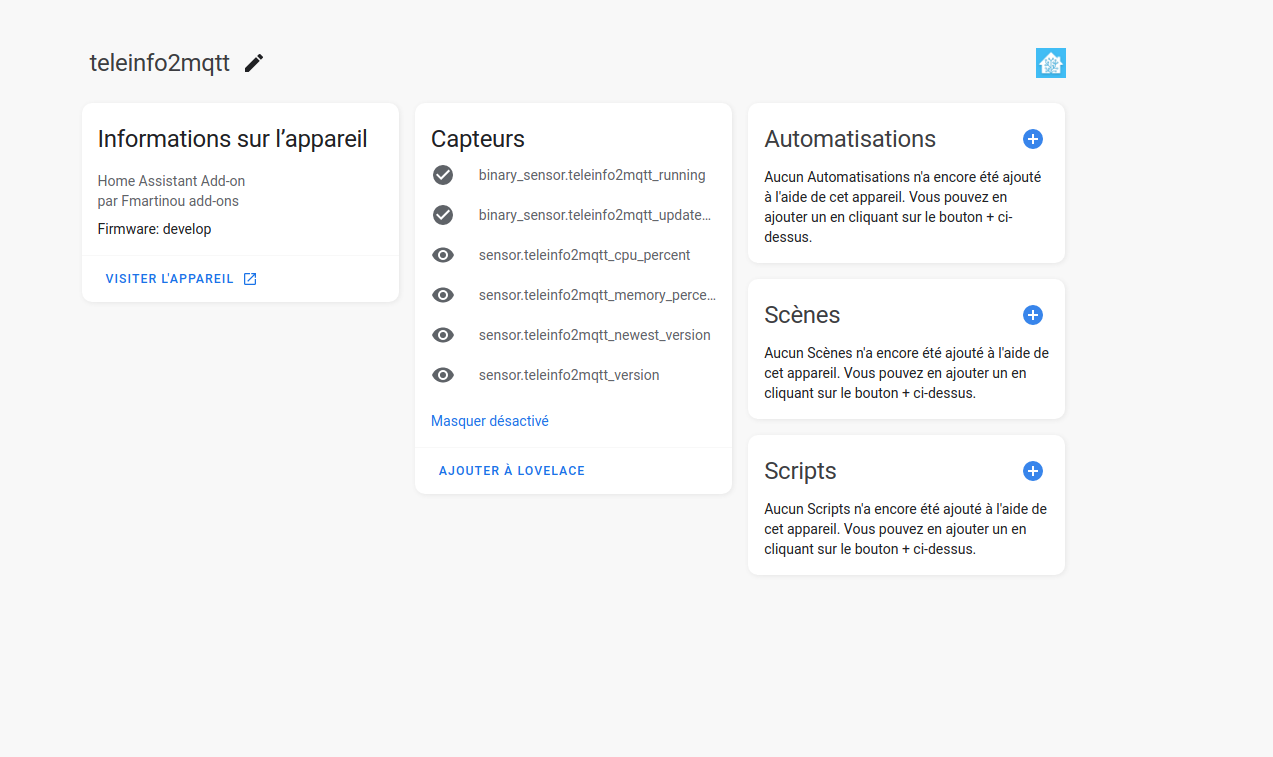Toggle the eye icon for teleinfo2mqtt_newest_version
Image resolution: width=1273 pixels, height=757 pixels.
[443, 335]
